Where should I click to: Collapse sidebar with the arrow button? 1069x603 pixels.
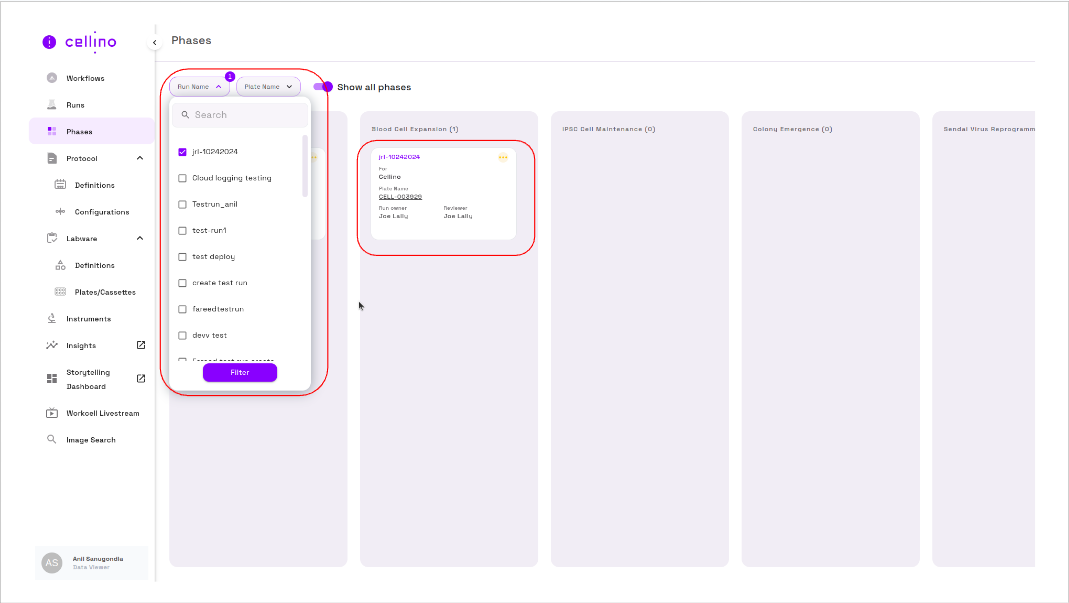click(154, 42)
